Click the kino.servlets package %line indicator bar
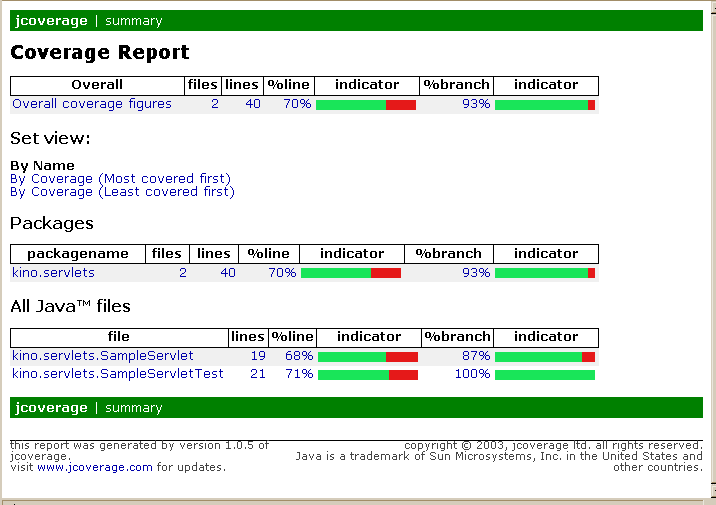 click(x=350, y=272)
